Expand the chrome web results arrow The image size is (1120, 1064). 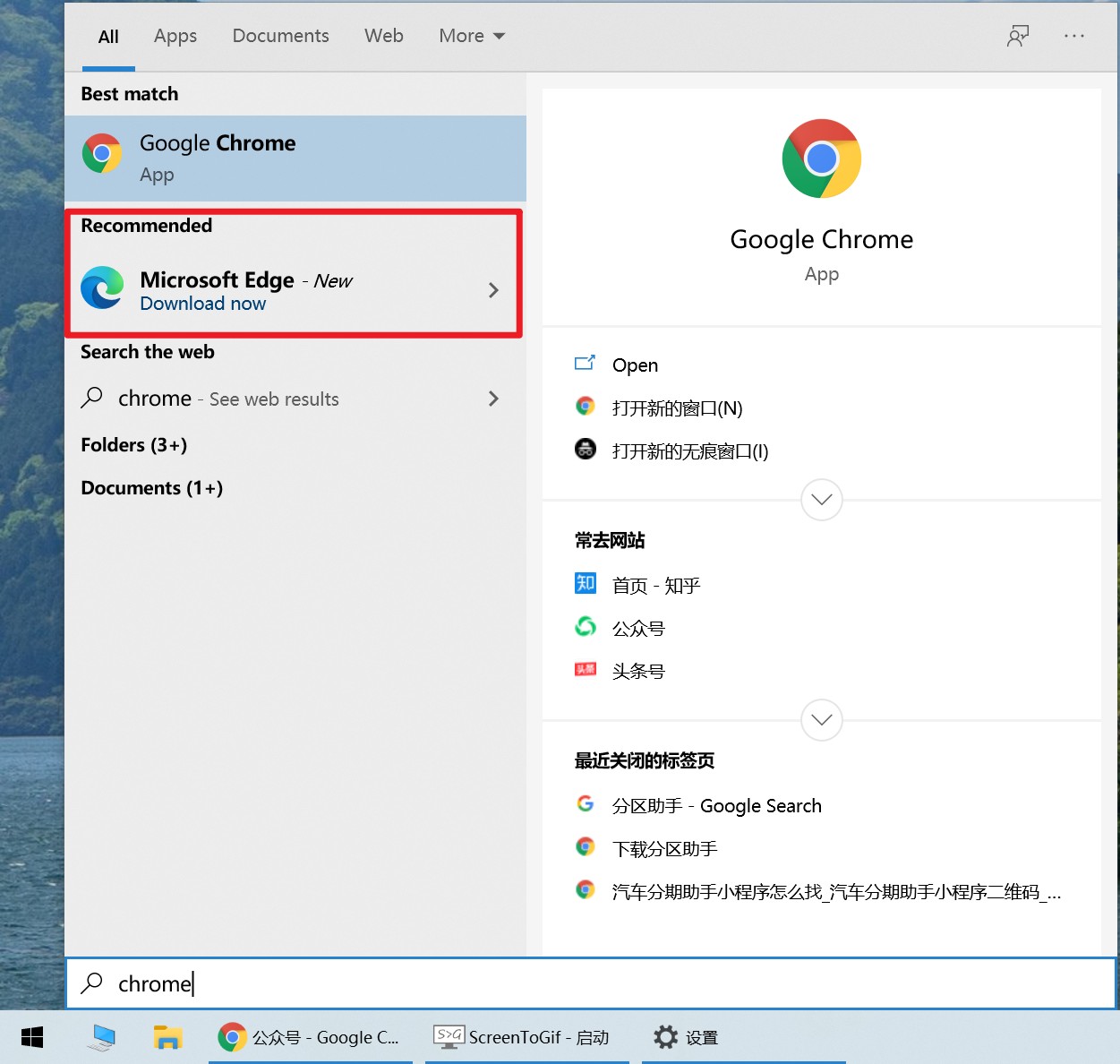pyautogui.click(x=493, y=399)
